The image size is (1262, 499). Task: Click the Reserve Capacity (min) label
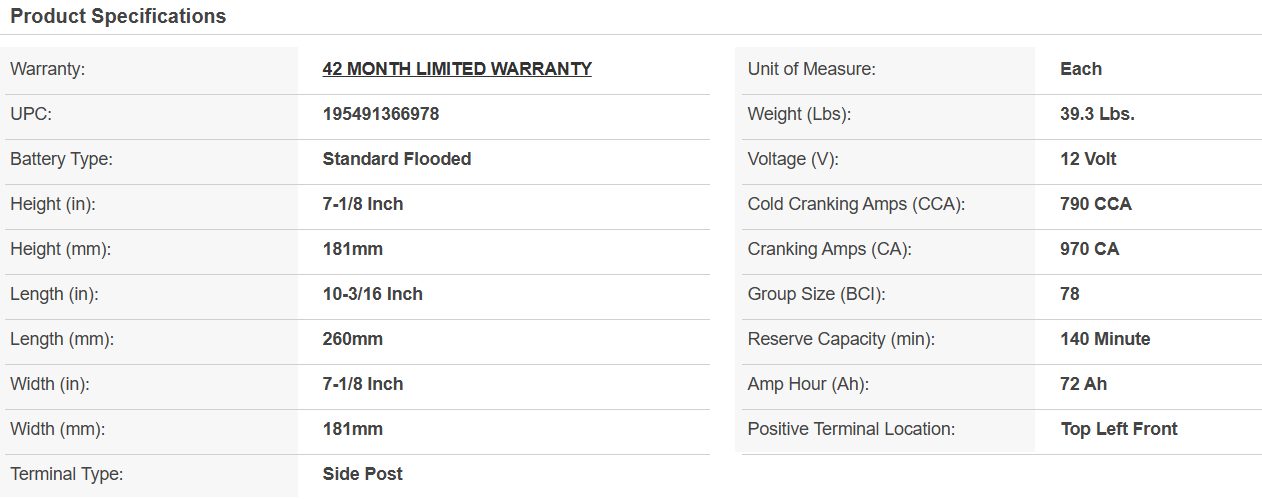point(841,339)
